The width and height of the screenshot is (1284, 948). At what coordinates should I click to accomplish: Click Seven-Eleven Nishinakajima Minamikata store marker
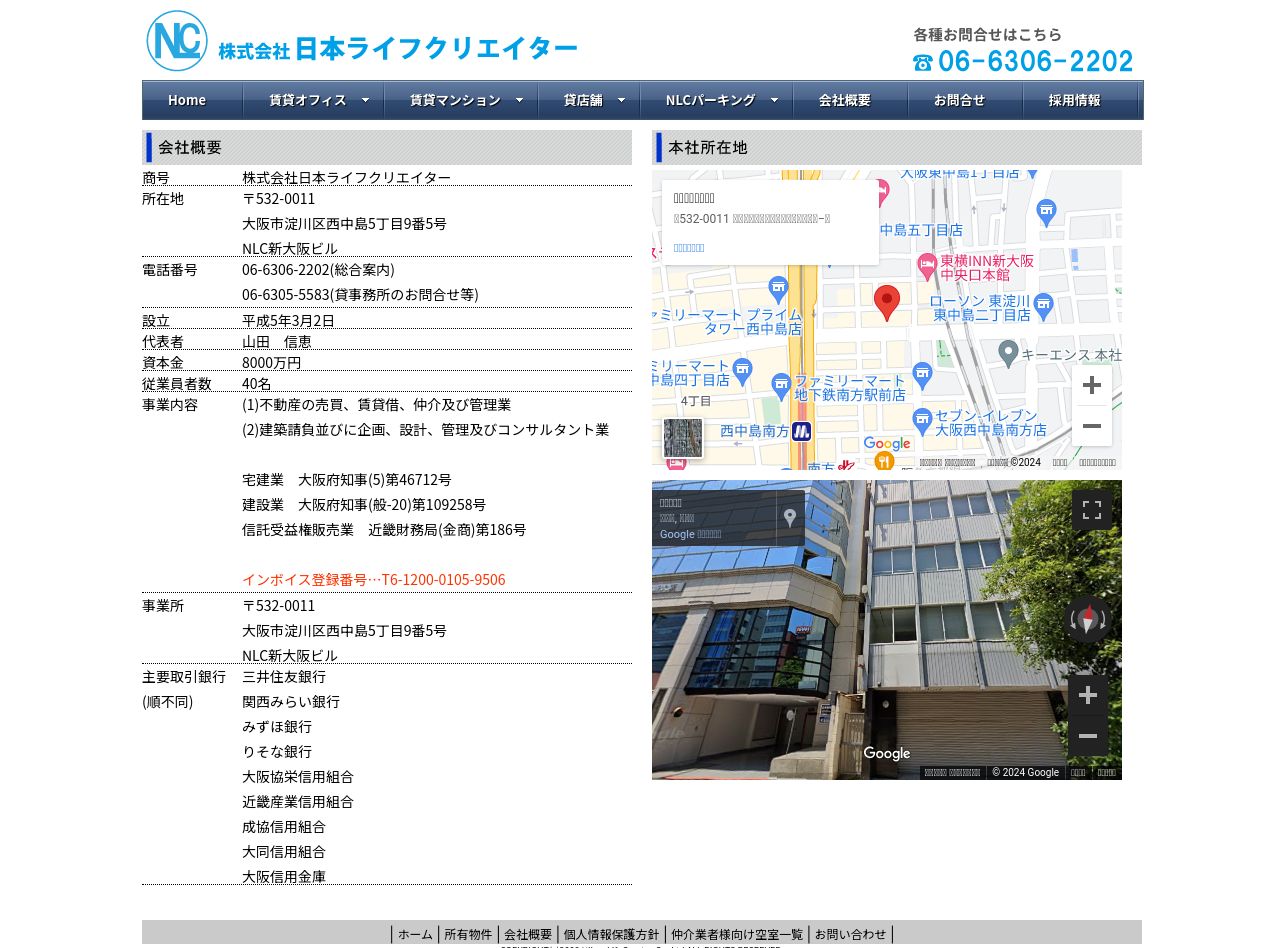pos(922,421)
